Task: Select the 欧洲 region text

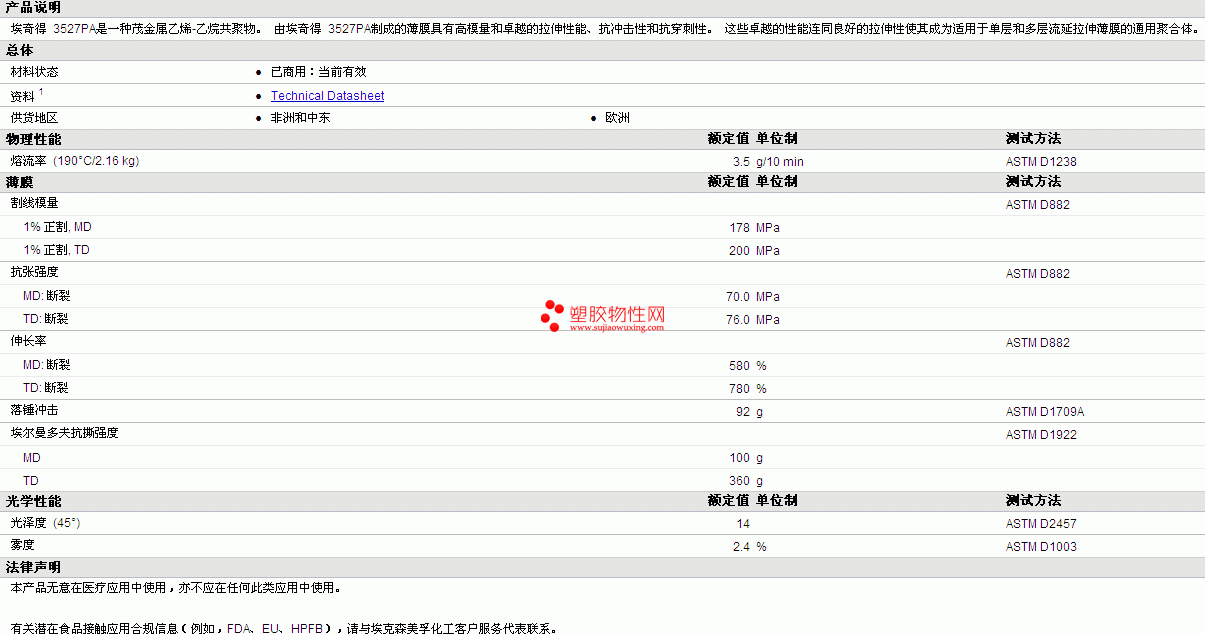Action: pos(617,118)
